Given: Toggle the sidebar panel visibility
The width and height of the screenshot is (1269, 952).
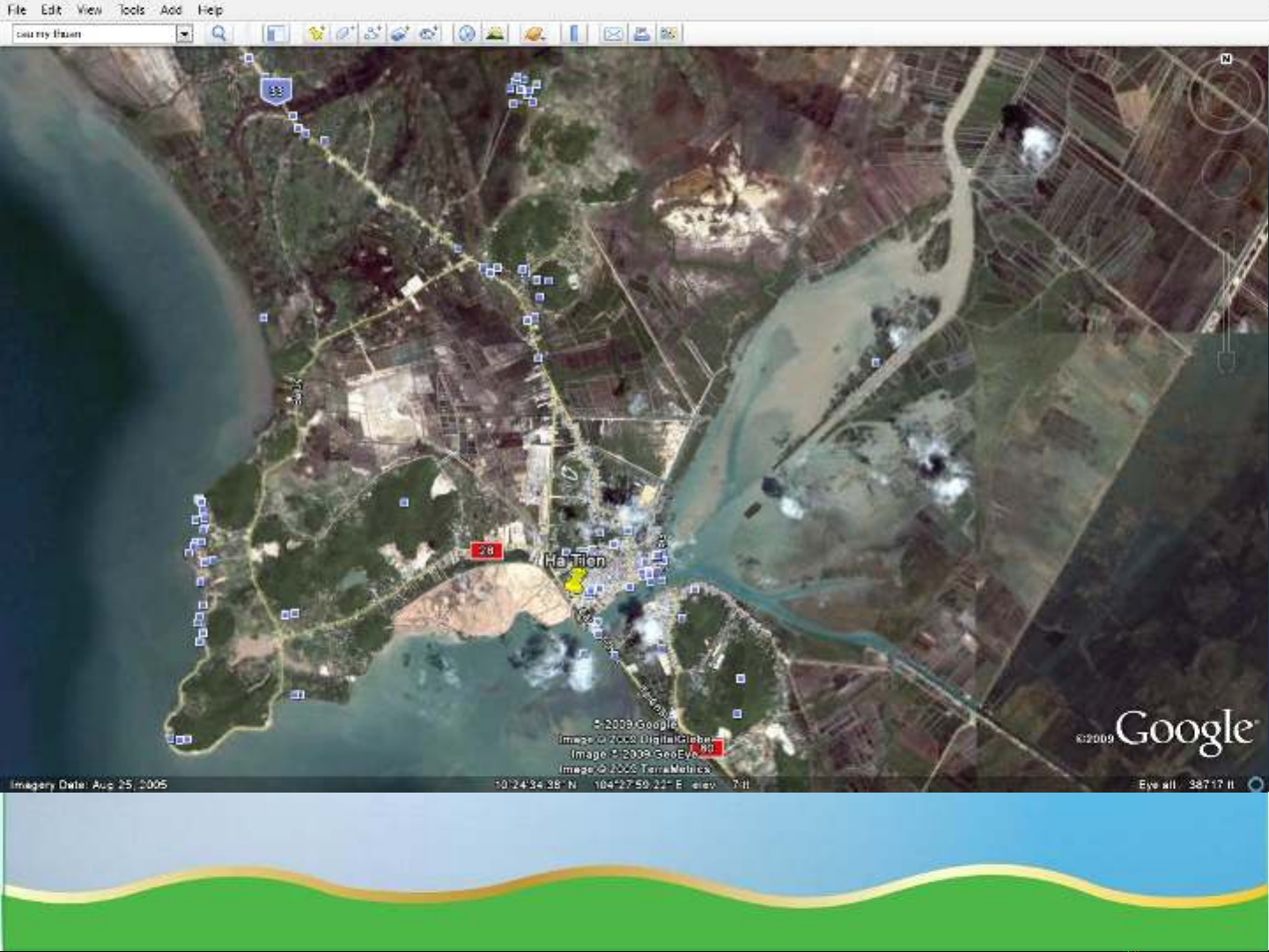Looking at the screenshot, I should pyautogui.click(x=276, y=34).
